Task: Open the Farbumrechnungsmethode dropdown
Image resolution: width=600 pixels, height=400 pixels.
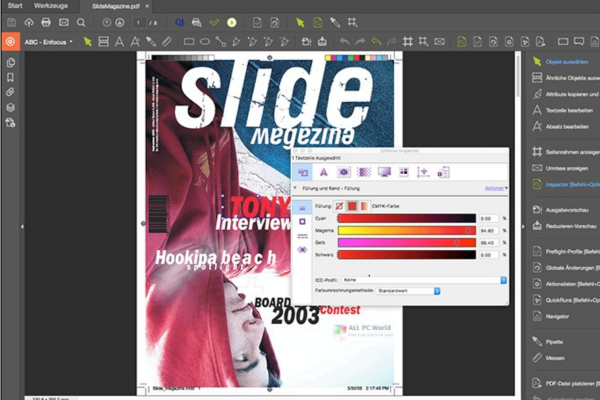Action: pyautogui.click(x=408, y=291)
